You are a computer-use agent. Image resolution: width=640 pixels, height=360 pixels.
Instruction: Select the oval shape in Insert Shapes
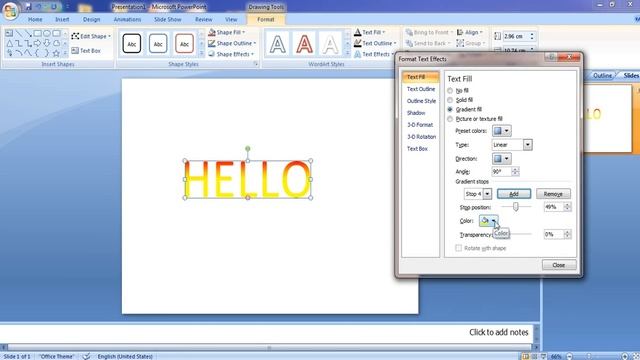pos(47,33)
